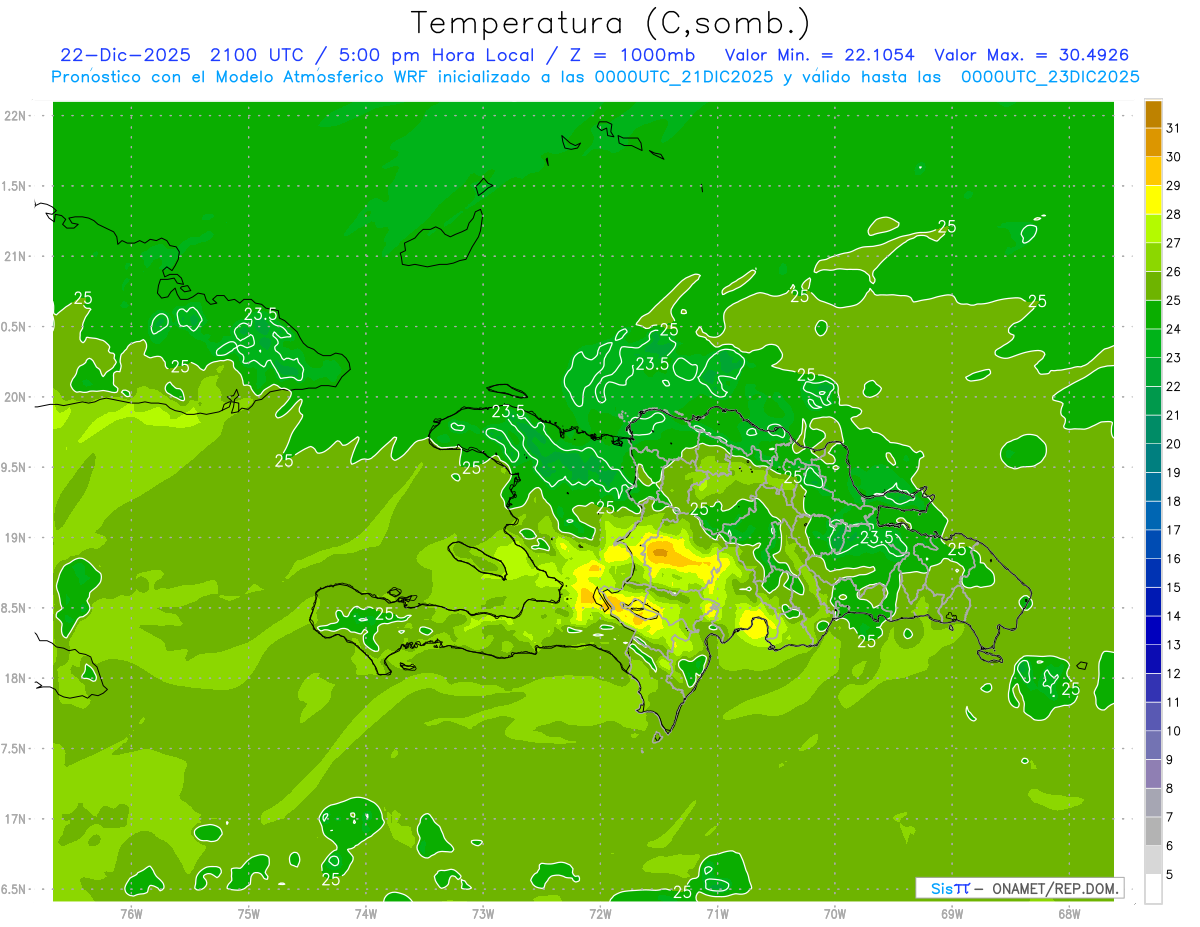1200x927 pixels.
Task: Click the SisTT - ONAMET/REP.DOM. credit box
Action: click(x=1020, y=888)
